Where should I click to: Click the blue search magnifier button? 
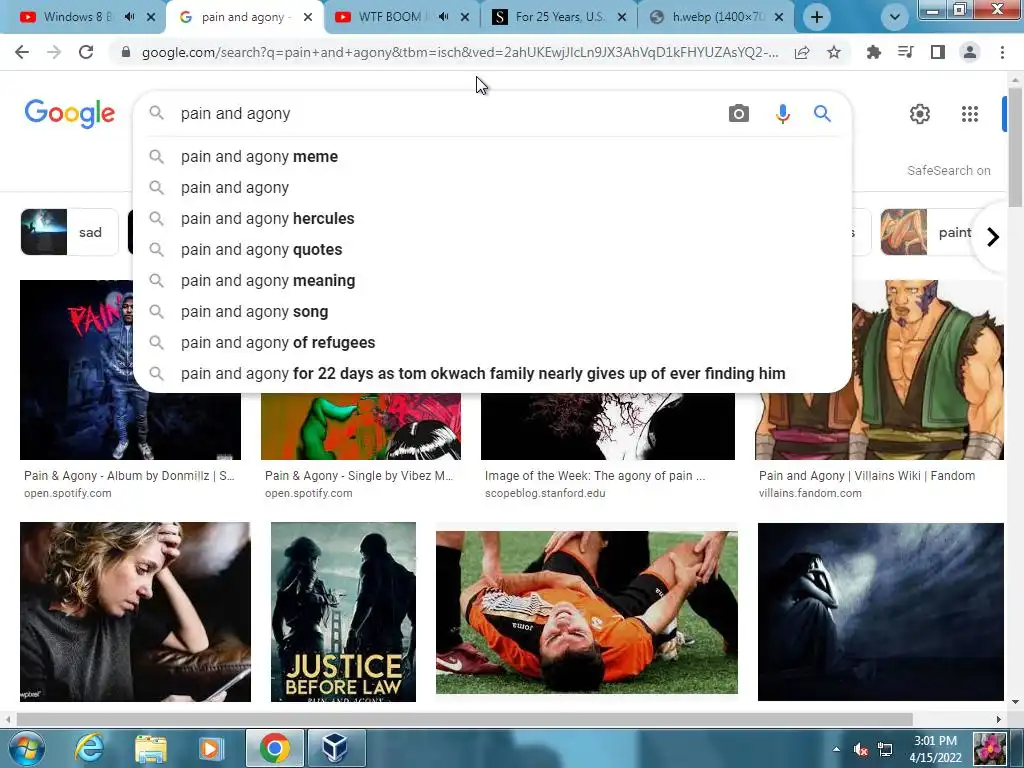[822, 114]
